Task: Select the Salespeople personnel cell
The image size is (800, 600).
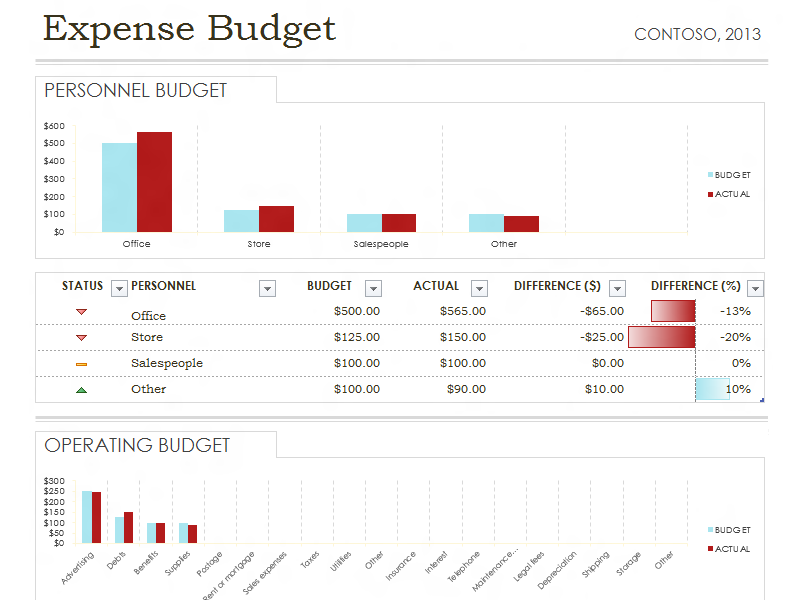Action: pos(167,363)
